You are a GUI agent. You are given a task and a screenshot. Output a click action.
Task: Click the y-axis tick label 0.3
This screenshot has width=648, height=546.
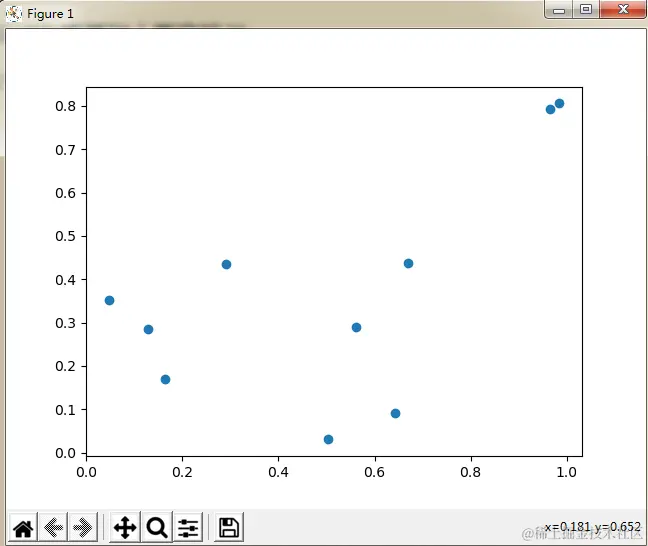[x=66, y=323]
